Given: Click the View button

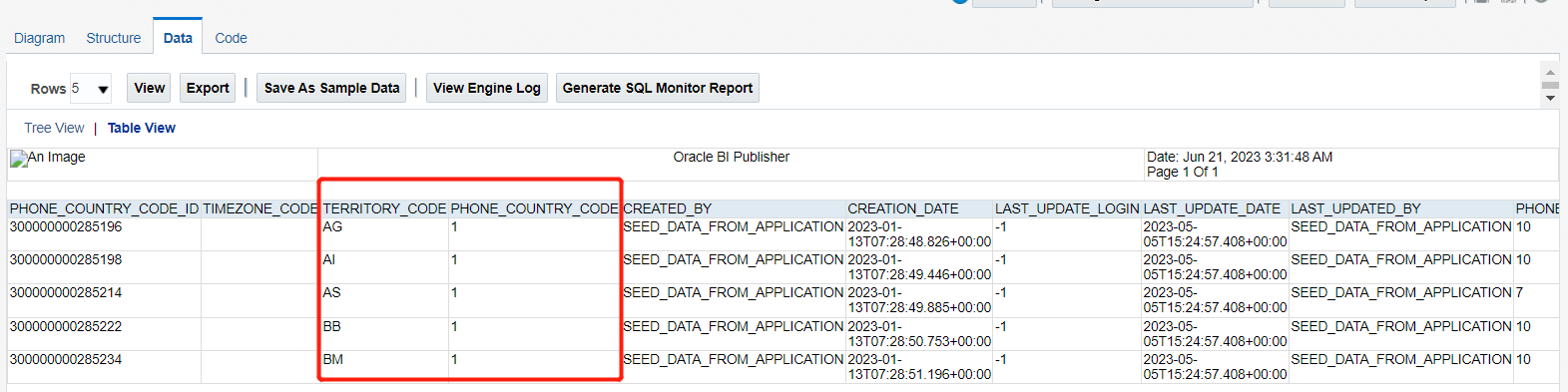Looking at the screenshot, I should 150,88.
